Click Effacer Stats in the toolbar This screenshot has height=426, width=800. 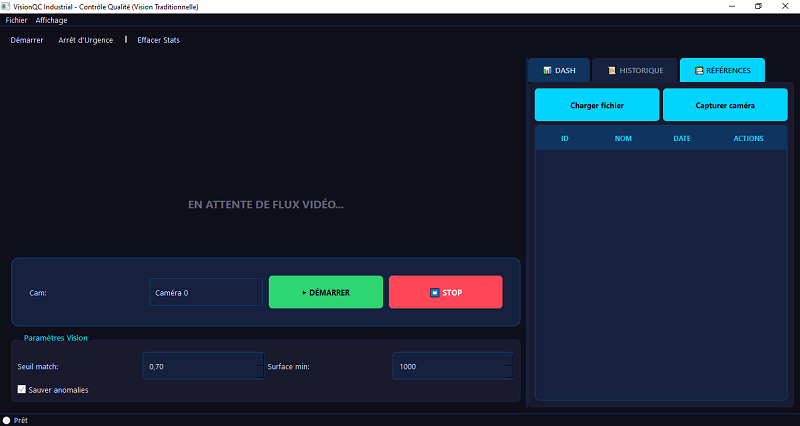click(158, 40)
